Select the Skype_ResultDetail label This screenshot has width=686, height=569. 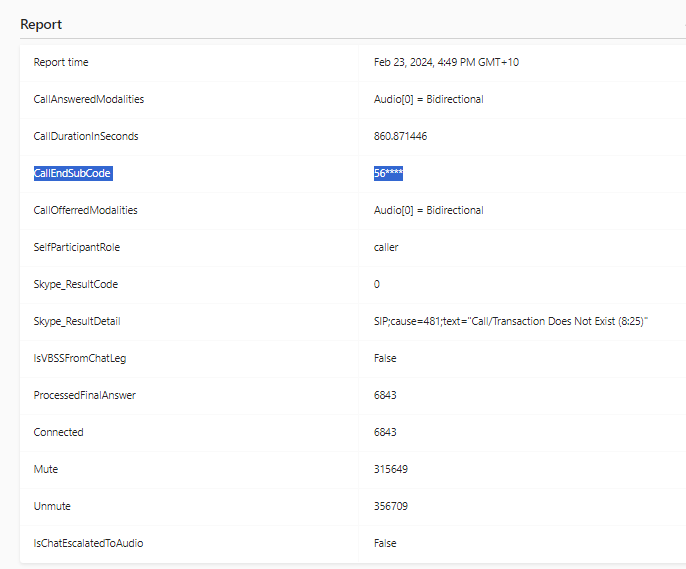[x=77, y=322]
